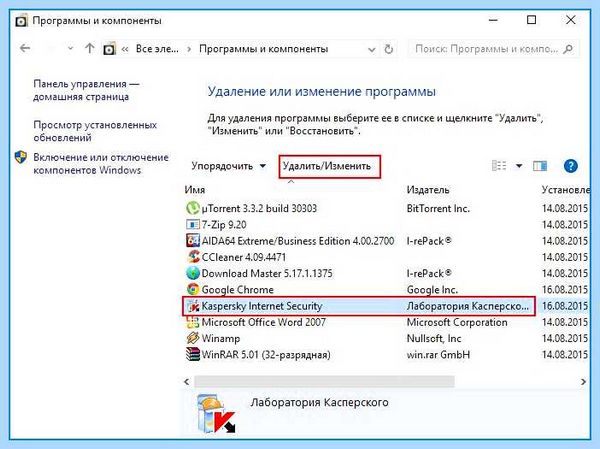The height and width of the screenshot is (449, 600).
Task: Click the AIDA64 icon
Action: [x=192, y=241]
